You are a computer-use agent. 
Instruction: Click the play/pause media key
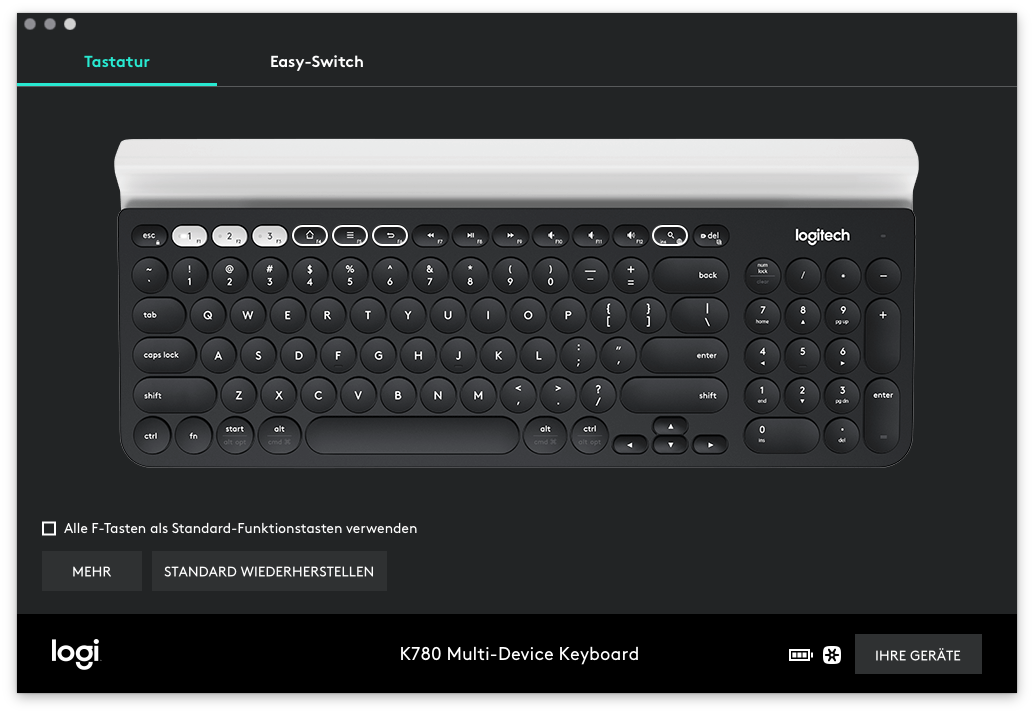470,236
